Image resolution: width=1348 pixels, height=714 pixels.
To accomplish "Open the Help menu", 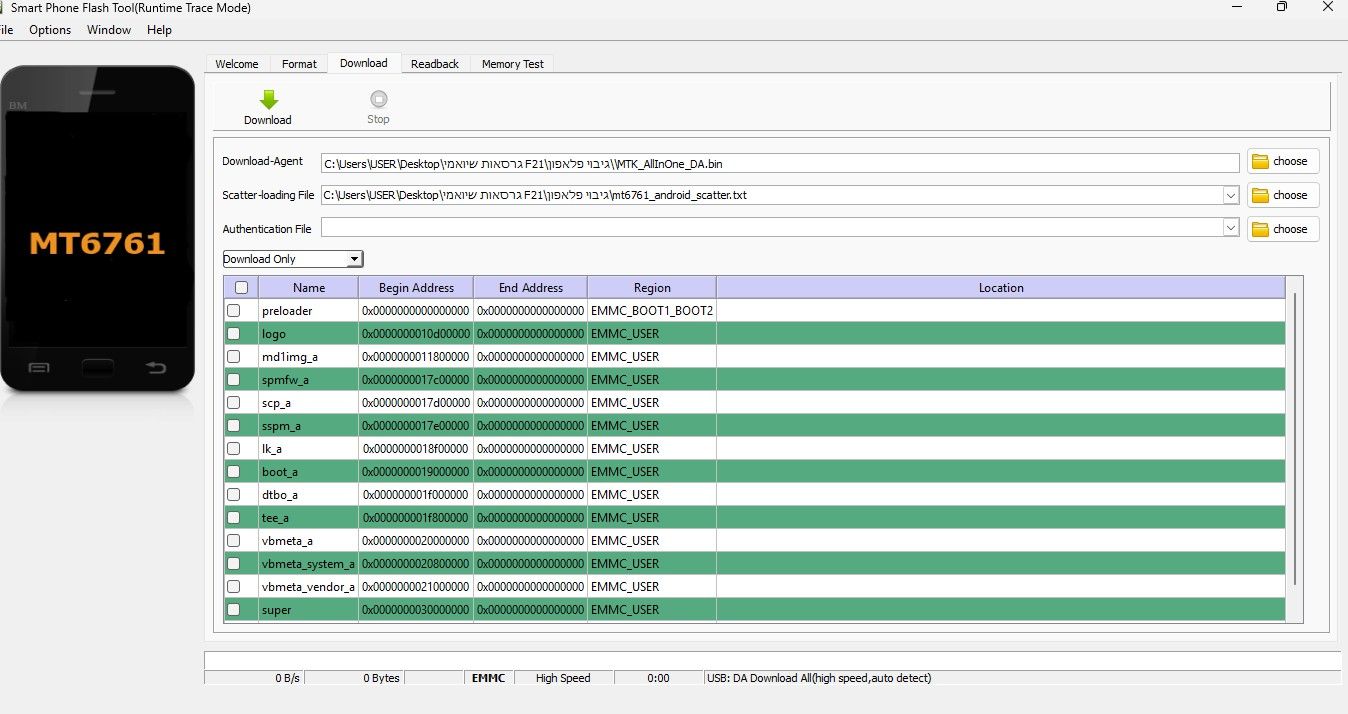I will point(159,30).
